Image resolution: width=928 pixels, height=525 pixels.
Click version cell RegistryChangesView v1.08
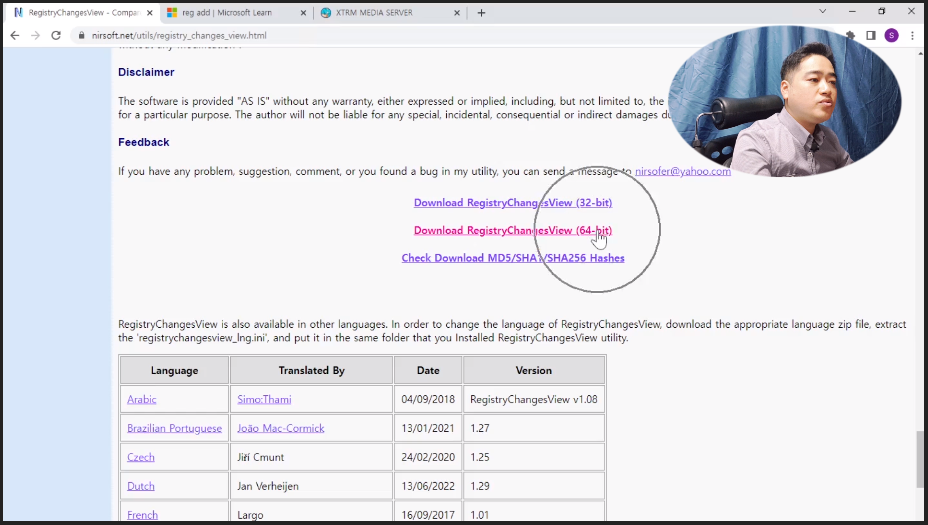pyautogui.click(x=533, y=400)
